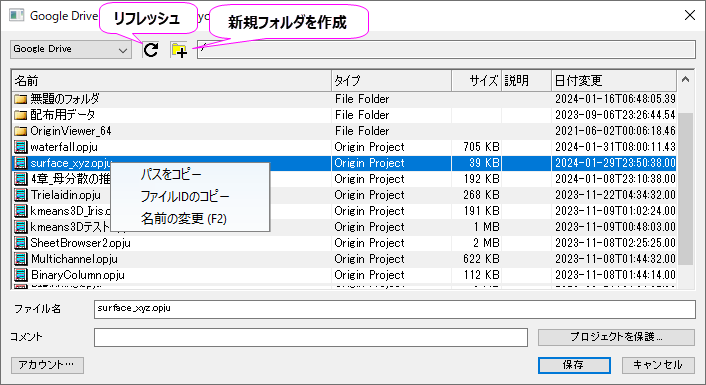Click the Multichannel.opju file icon
The width and height of the screenshot is (706, 385).
[21, 259]
